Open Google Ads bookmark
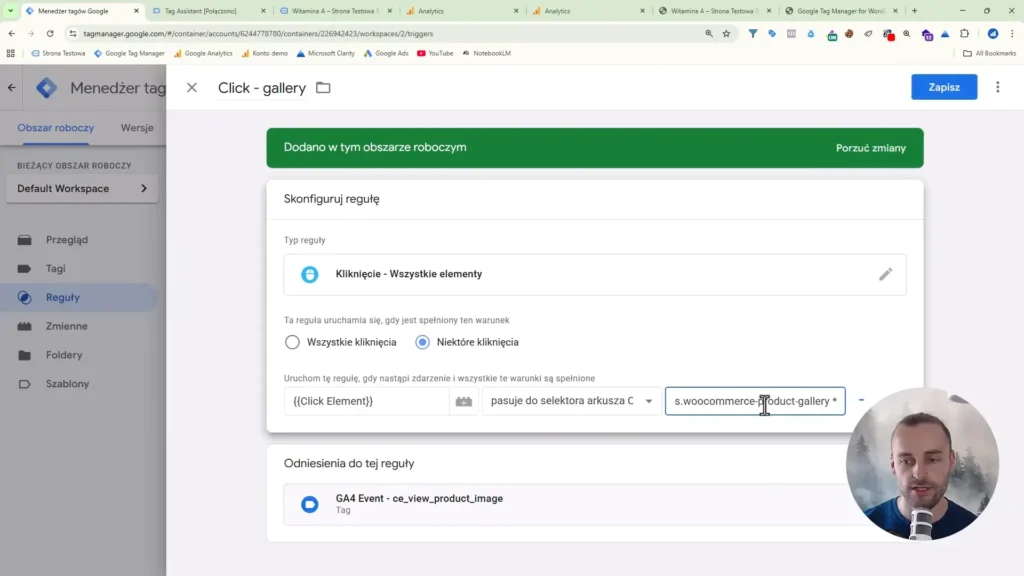Viewport: 1024px width, 576px height. pos(386,54)
